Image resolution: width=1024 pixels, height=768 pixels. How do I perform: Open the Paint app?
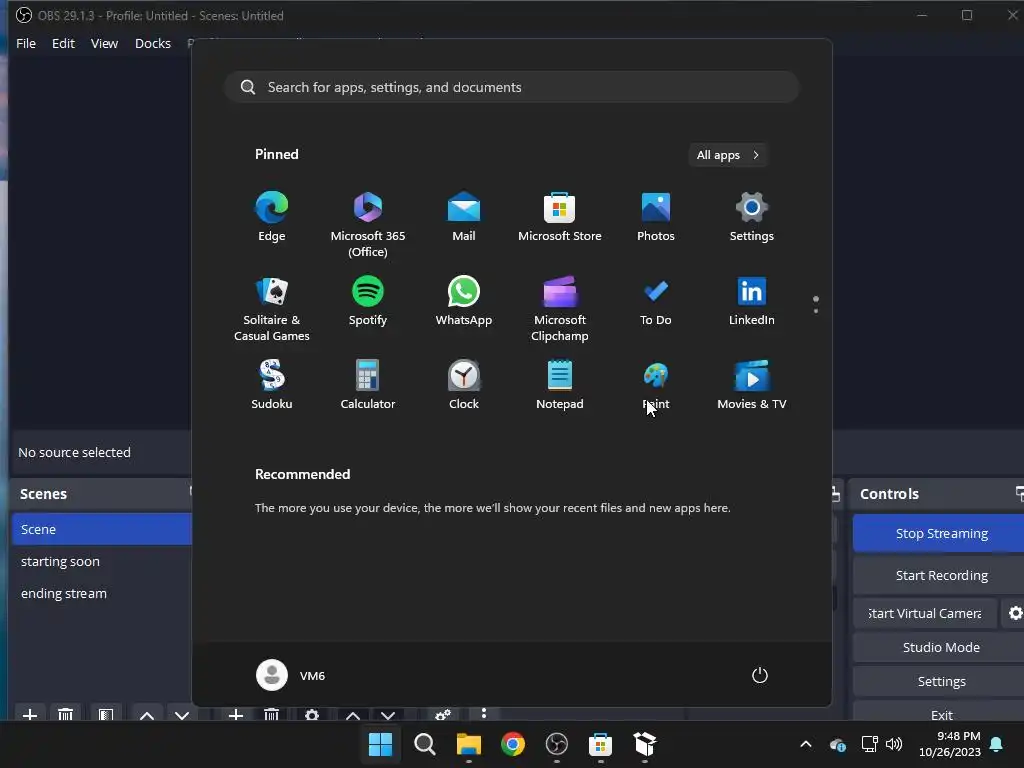point(656,385)
